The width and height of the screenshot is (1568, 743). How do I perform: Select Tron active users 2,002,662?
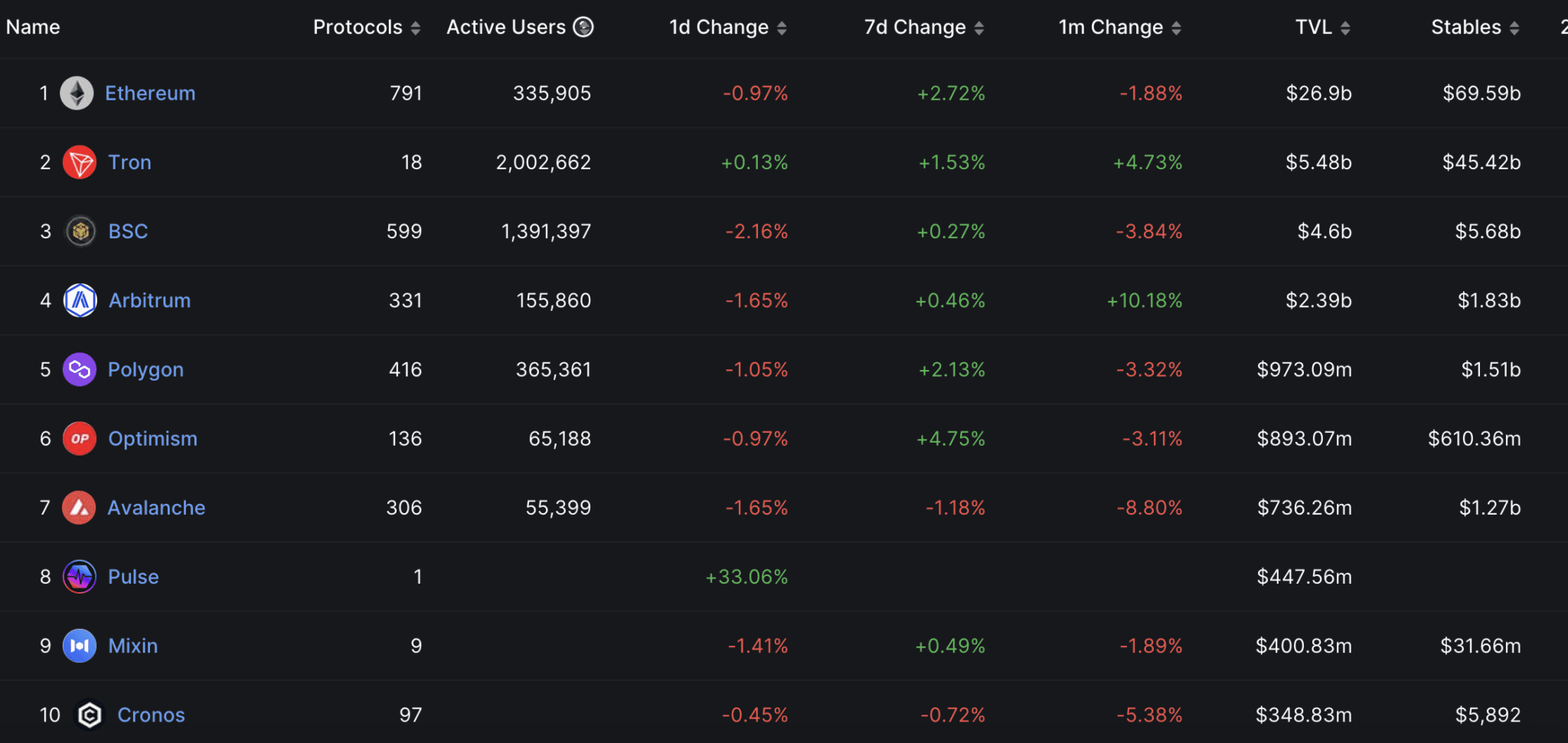tap(544, 162)
